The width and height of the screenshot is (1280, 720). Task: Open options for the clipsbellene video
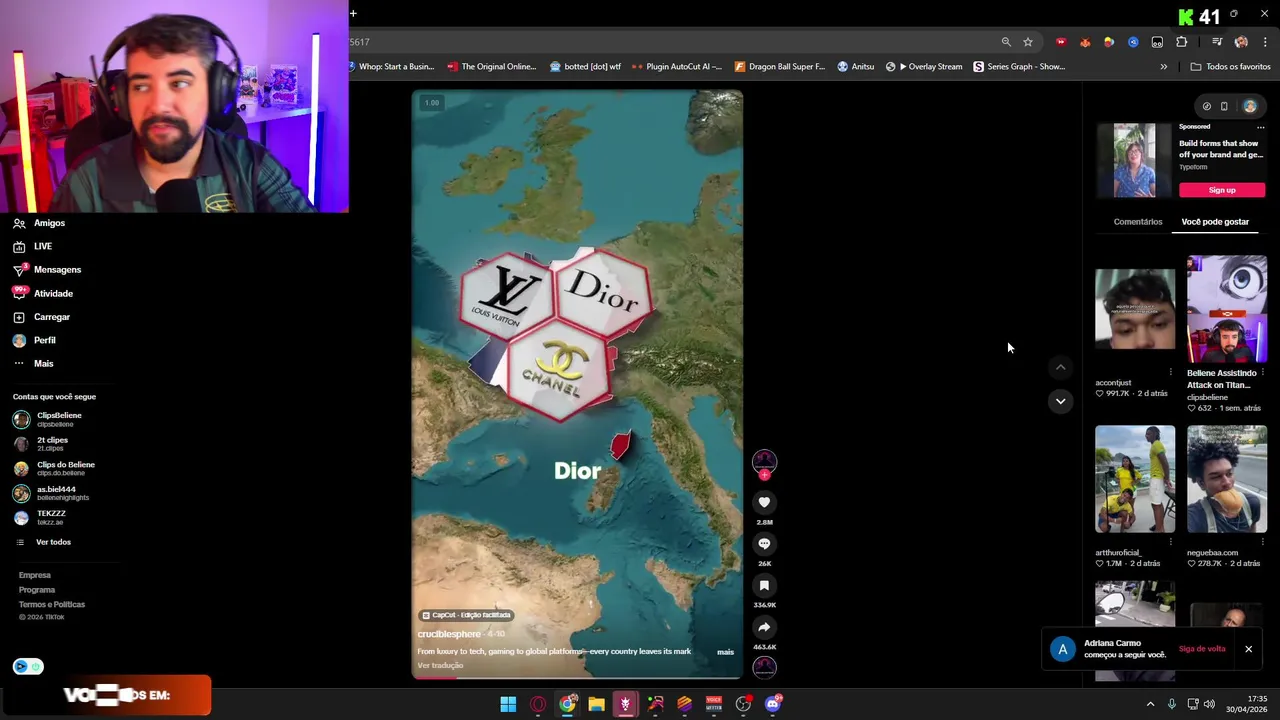(x=1263, y=372)
